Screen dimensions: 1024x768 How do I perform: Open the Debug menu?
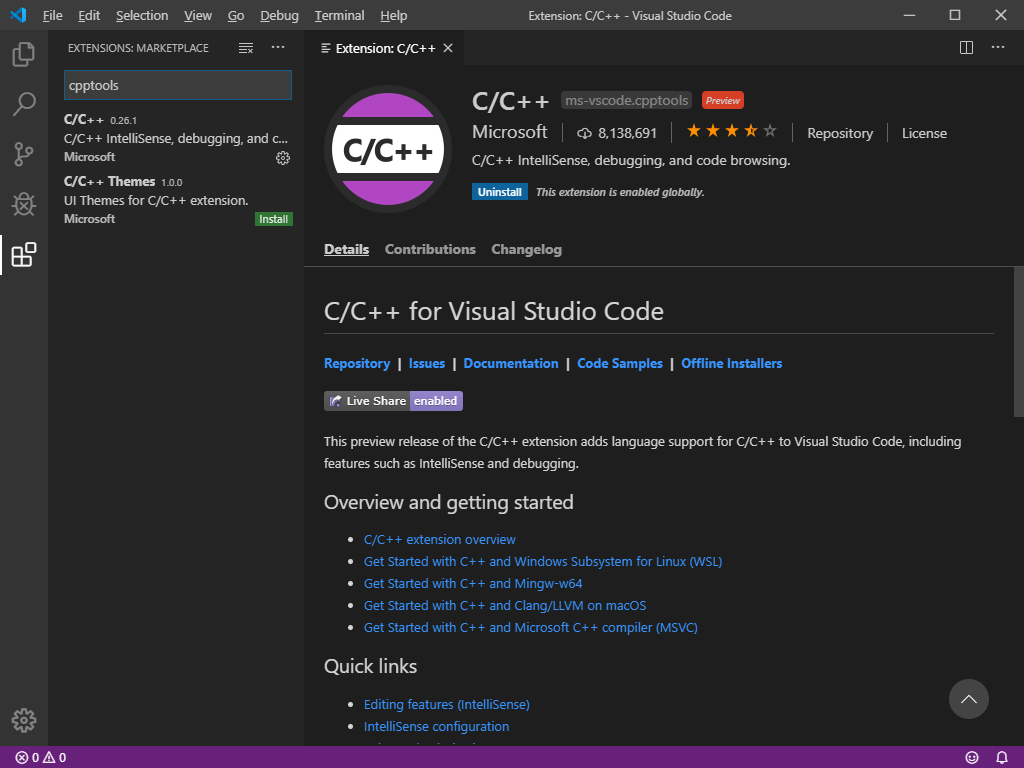click(279, 15)
